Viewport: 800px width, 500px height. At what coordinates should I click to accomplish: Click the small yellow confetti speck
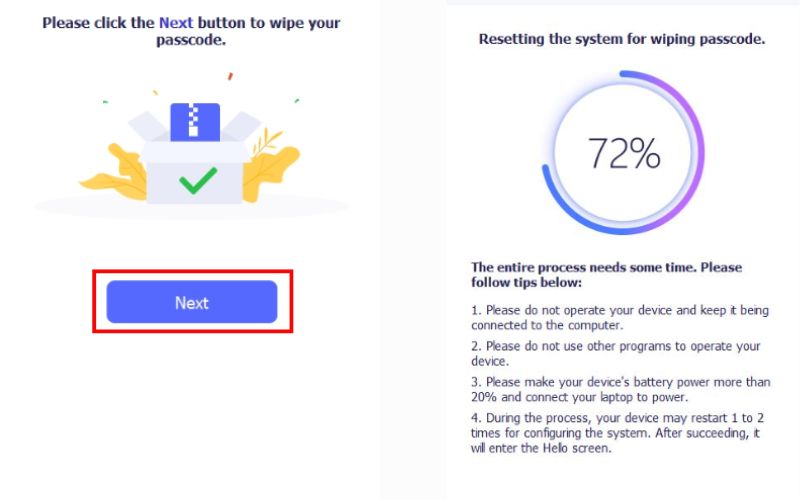(x=155, y=93)
